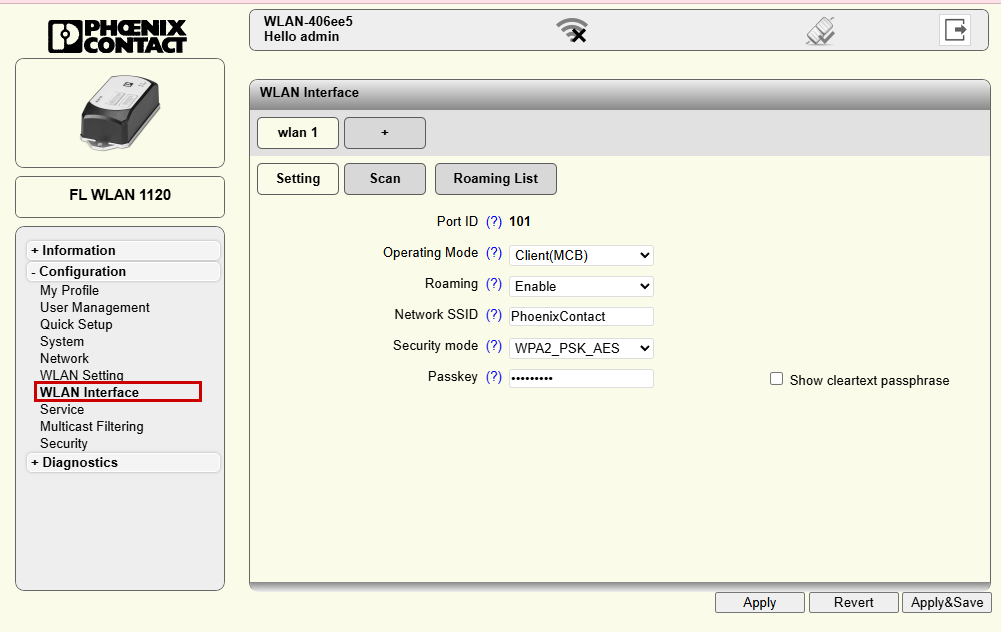This screenshot has width=1001, height=632.
Task: Click the help icon beside Roaming
Action: [493, 284]
